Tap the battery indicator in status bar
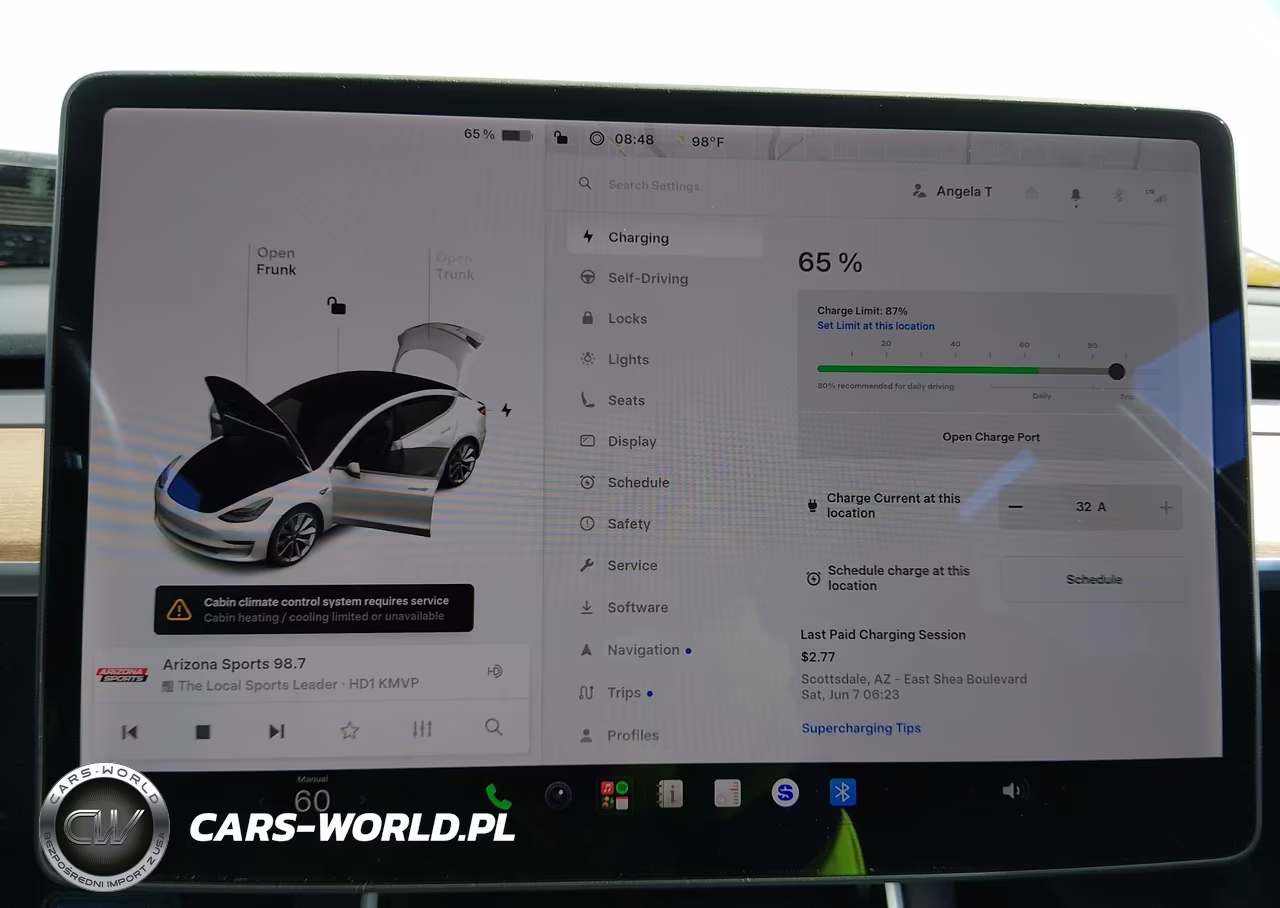 click(x=517, y=135)
